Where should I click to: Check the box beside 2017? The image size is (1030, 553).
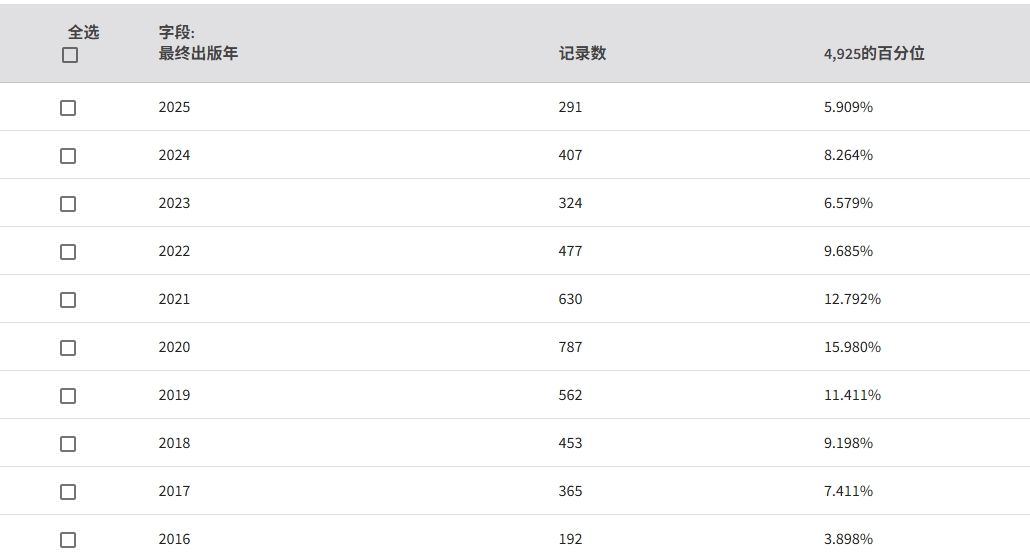(x=68, y=492)
